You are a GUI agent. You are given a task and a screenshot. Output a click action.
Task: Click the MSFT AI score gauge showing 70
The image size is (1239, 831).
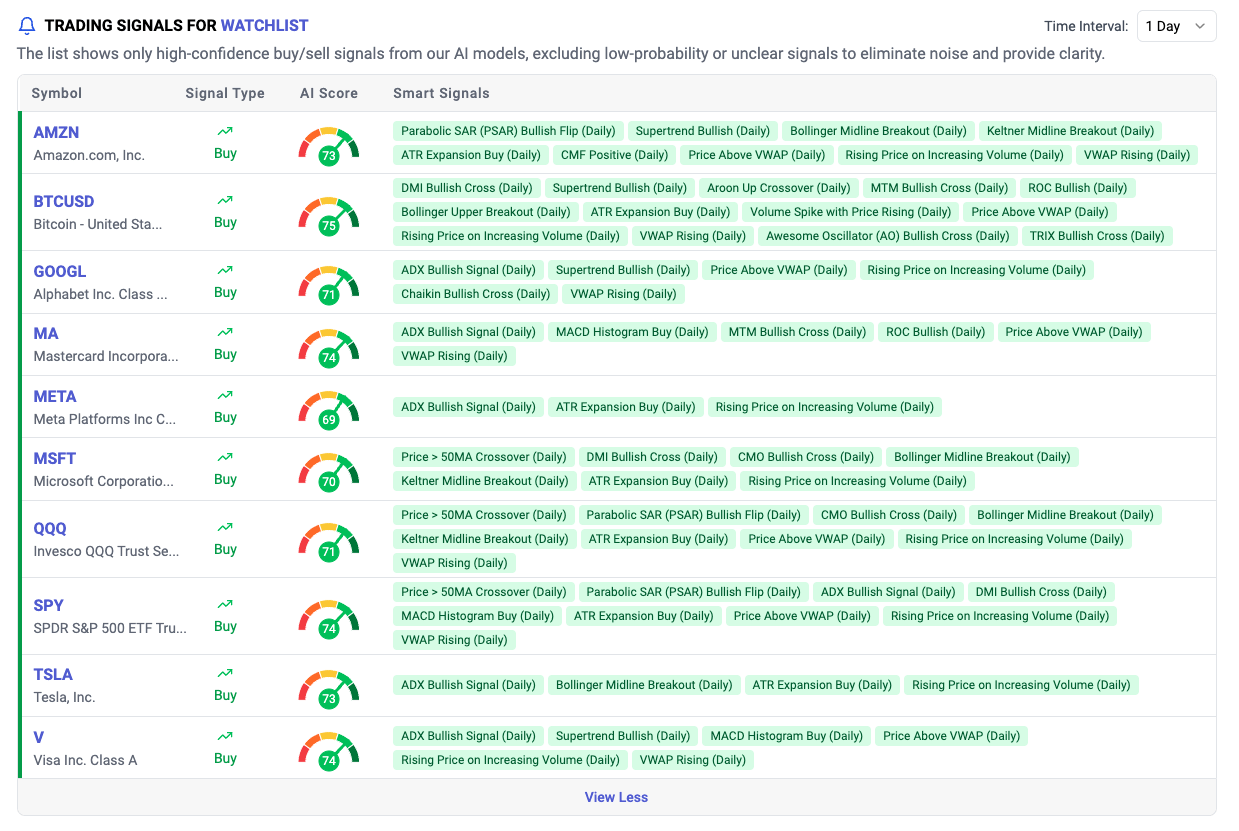[328, 471]
